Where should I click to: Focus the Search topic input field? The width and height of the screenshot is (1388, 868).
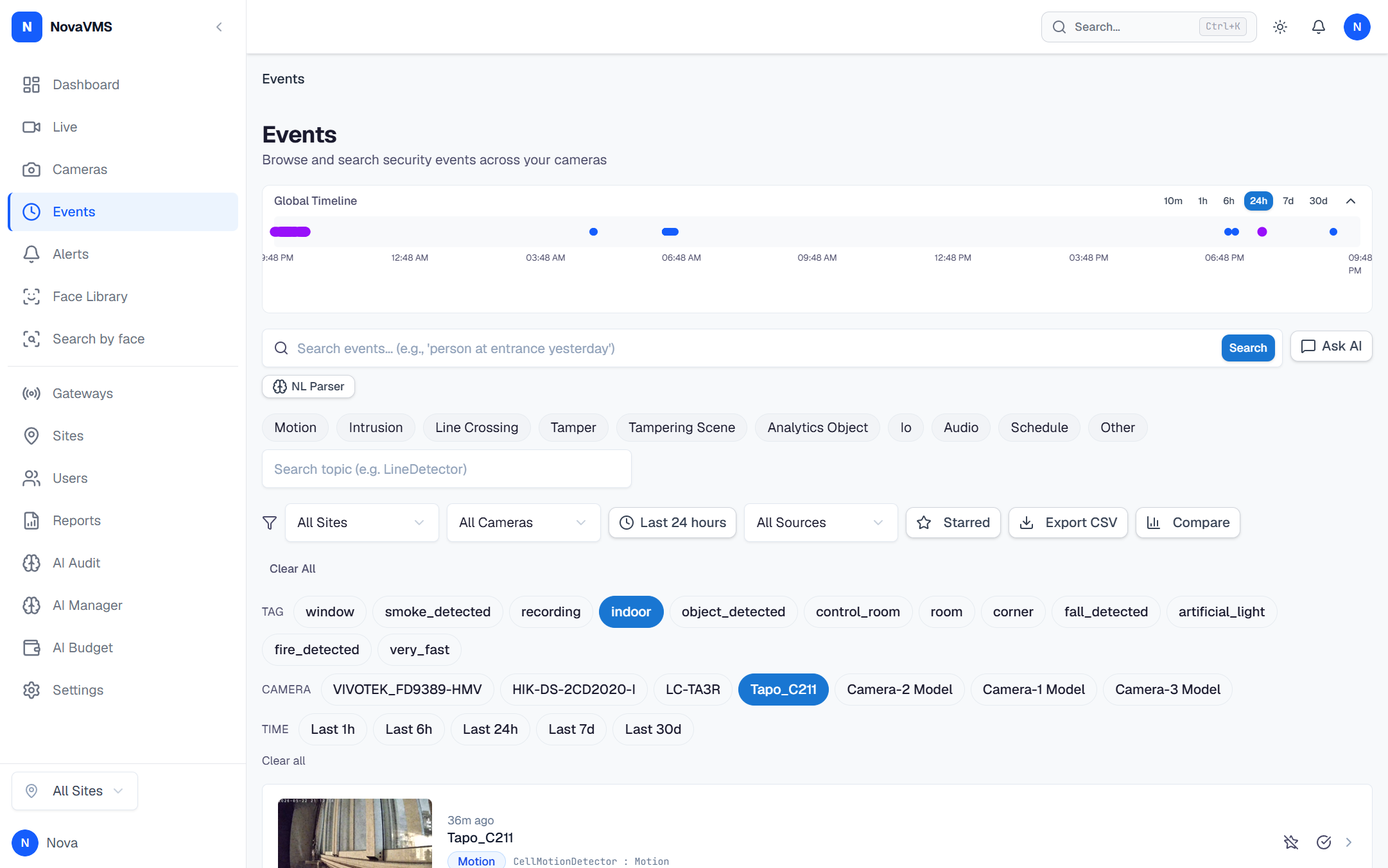pyautogui.click(x=446, y=469)
